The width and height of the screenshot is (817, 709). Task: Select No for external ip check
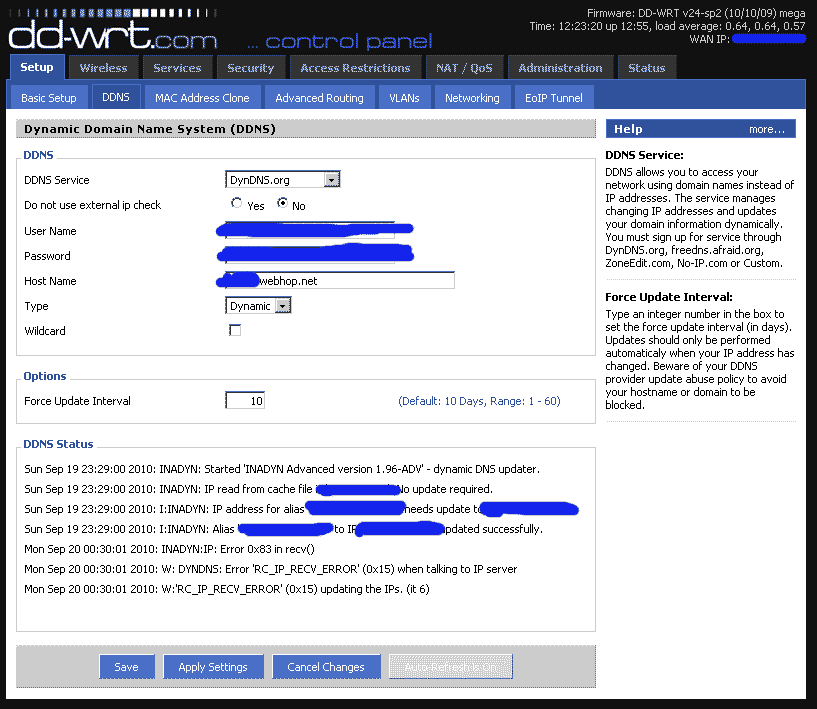(282, 203)
